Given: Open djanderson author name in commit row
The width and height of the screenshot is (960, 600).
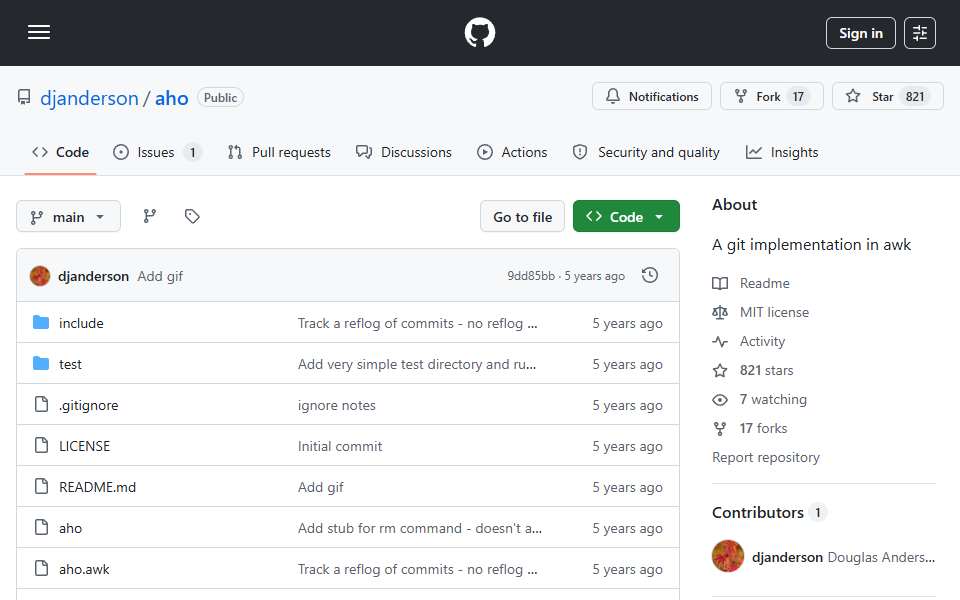Looking at the screenshot, I should [93, 276].
